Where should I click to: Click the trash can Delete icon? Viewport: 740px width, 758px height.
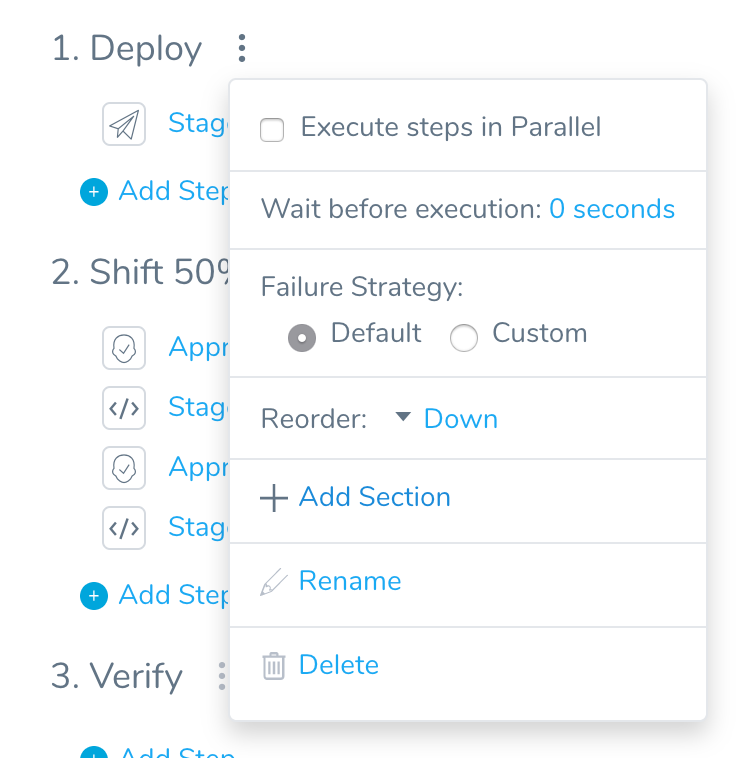click(274, 666)
